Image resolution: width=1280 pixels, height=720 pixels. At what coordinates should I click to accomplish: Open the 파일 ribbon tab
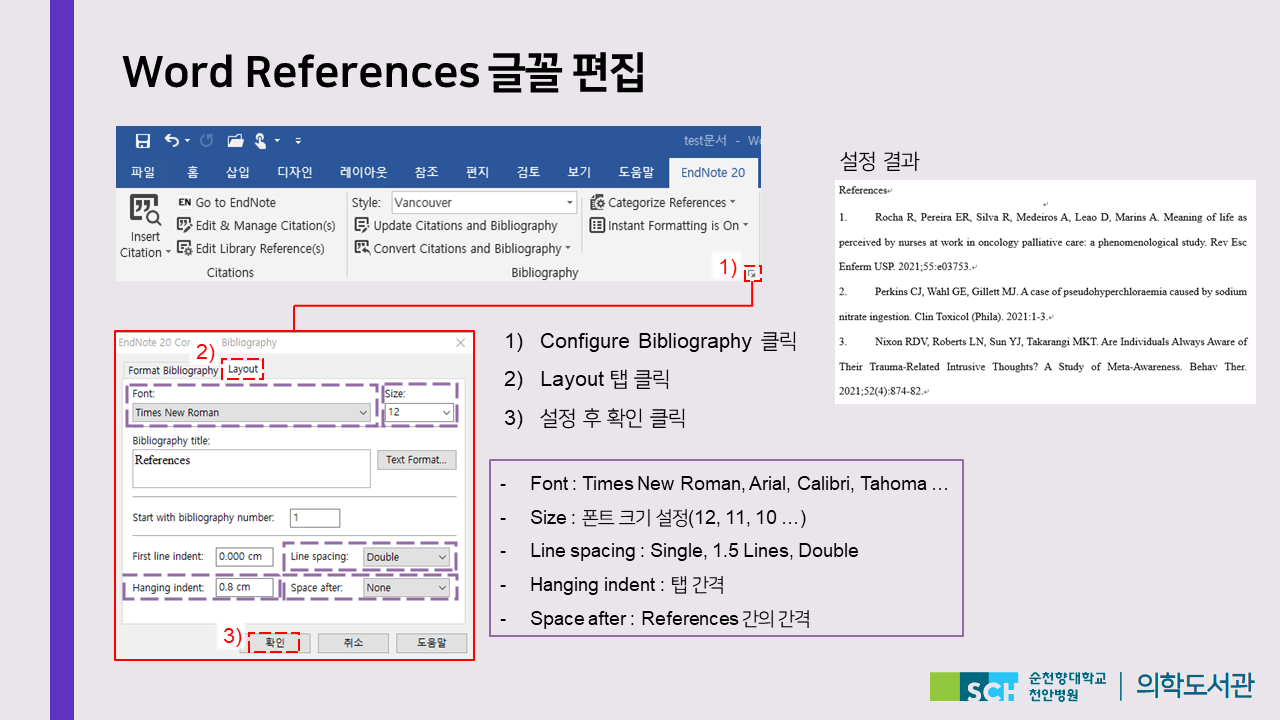(x=143, y=172)
